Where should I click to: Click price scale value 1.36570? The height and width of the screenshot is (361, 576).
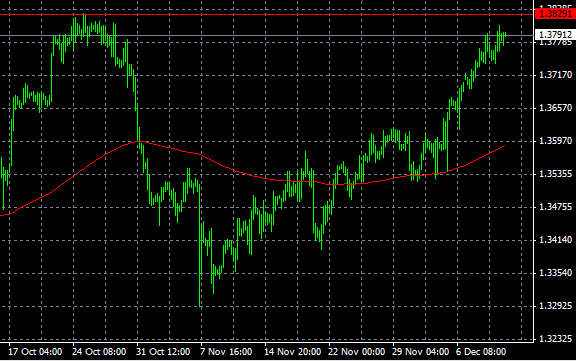pyautogui.click(x=555, y=108)
